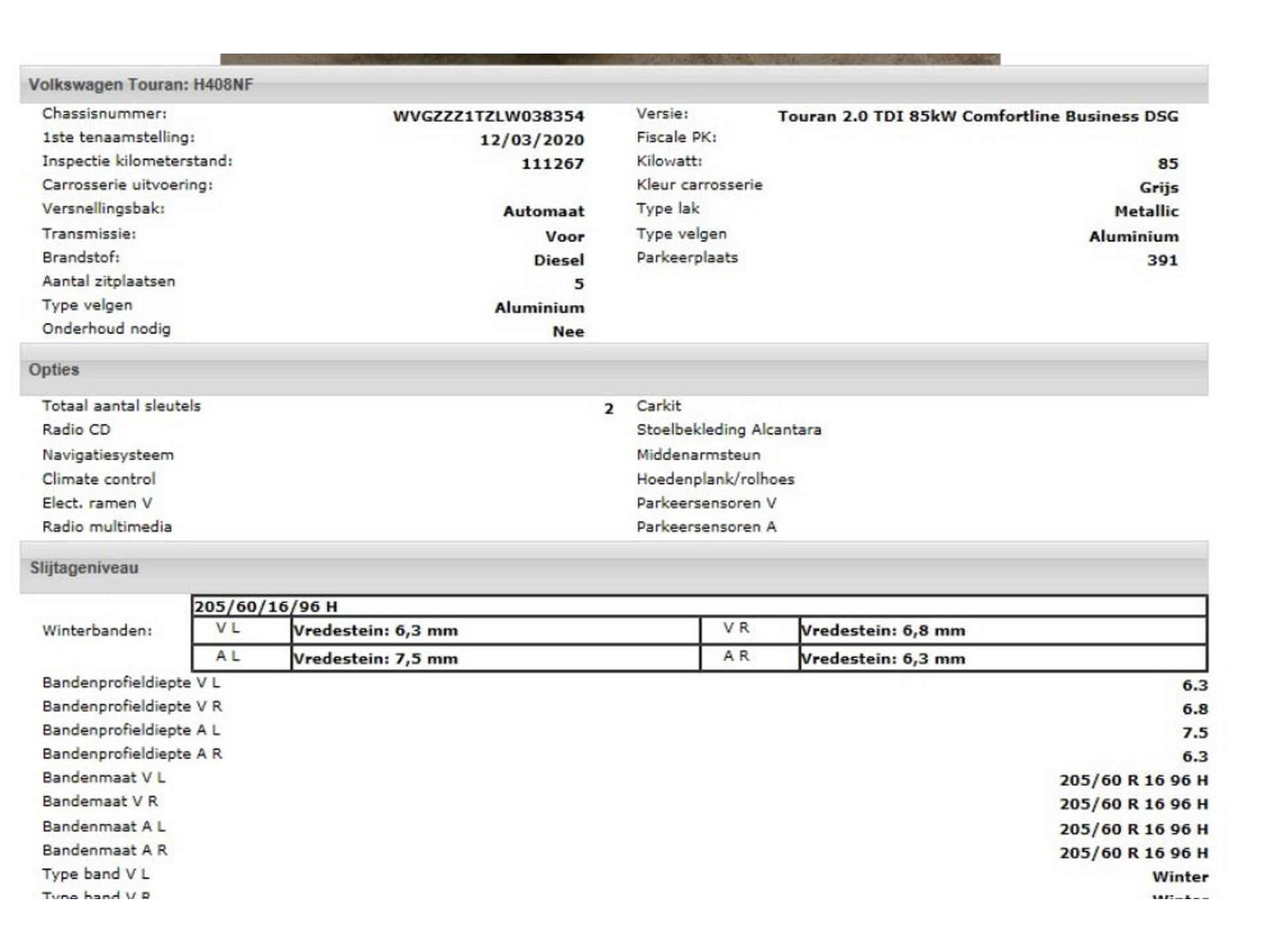Click the Volkswagen Touran: H408NF section header

pos(614,85)
